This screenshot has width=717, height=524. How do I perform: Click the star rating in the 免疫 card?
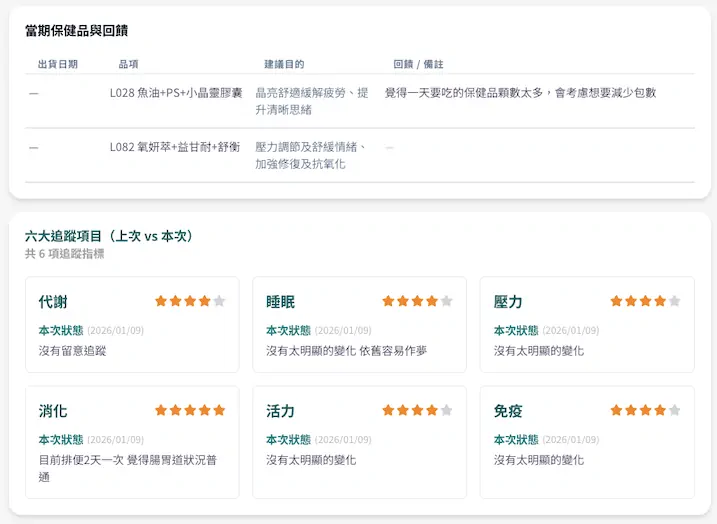pos(645,410)
